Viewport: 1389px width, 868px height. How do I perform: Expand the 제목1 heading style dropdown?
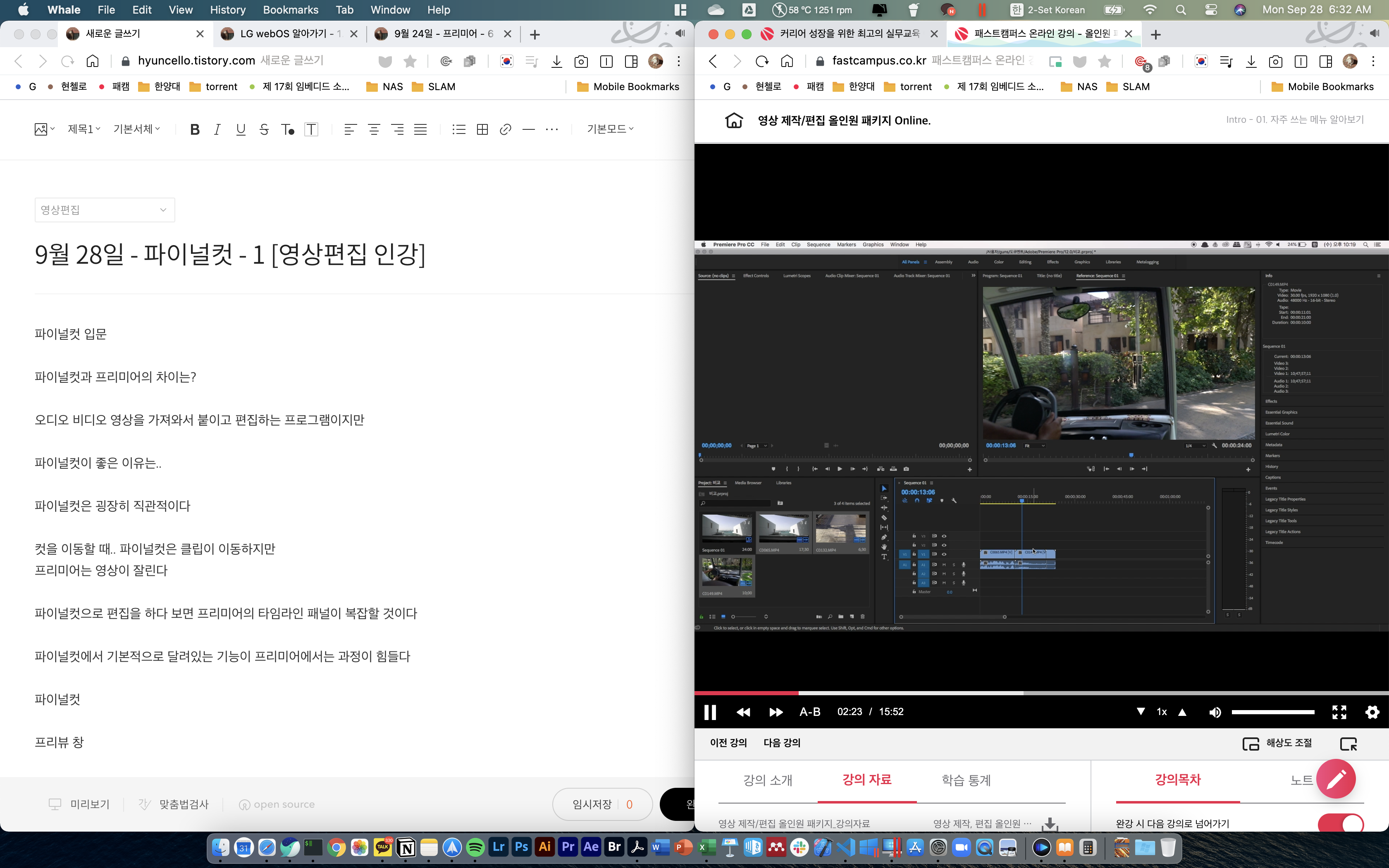click(84, 129)
